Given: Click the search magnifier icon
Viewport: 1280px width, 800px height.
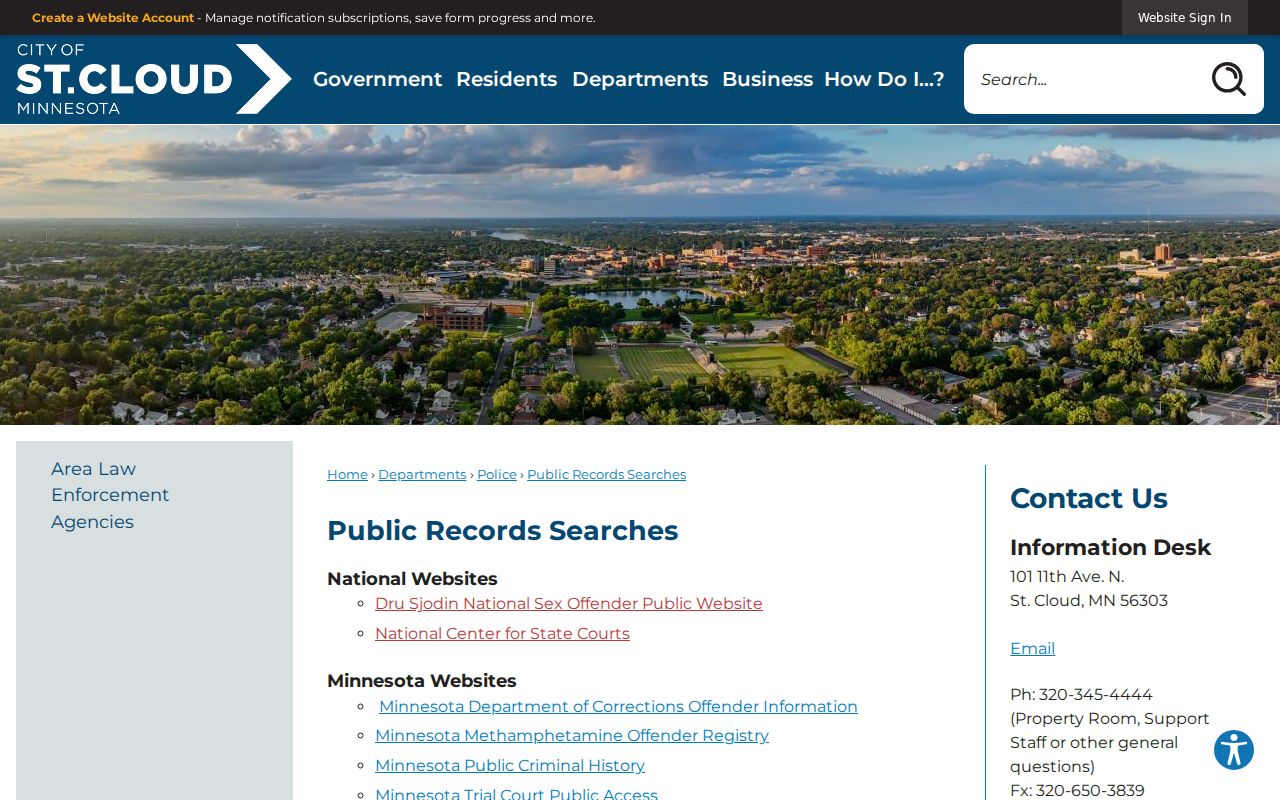Looking at the screenshot, I should pos(1228,79).
